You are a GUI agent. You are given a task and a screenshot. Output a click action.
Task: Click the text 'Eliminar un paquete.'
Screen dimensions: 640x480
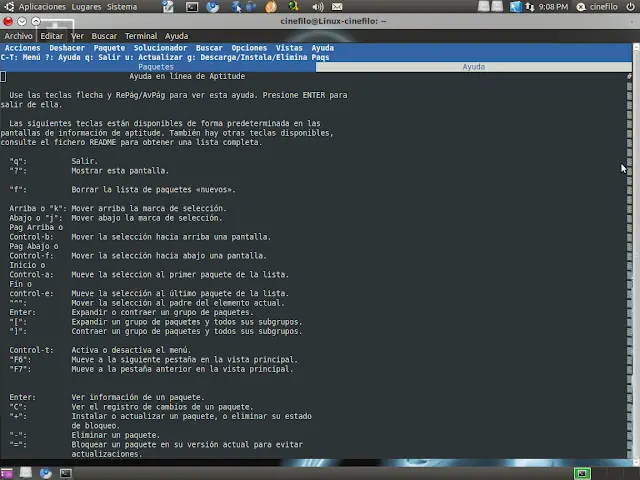click(x=116, y=435)
